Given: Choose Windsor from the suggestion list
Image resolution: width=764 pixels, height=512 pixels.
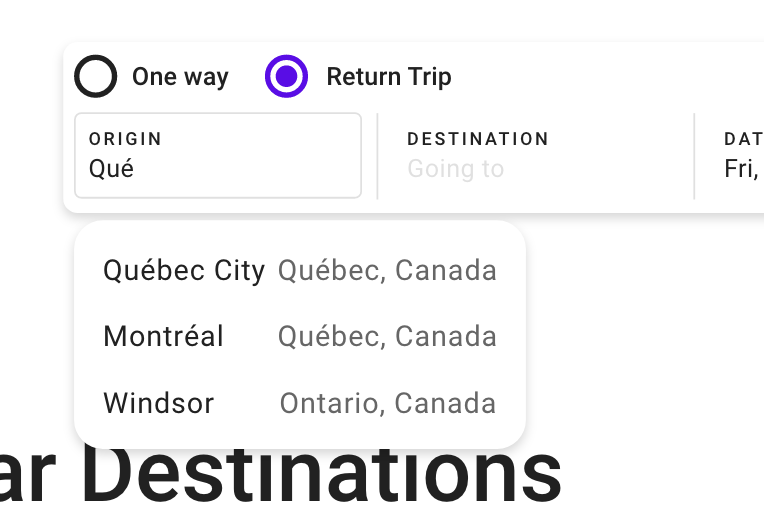Looking at the screenshot, I should (x=158, y=403).
